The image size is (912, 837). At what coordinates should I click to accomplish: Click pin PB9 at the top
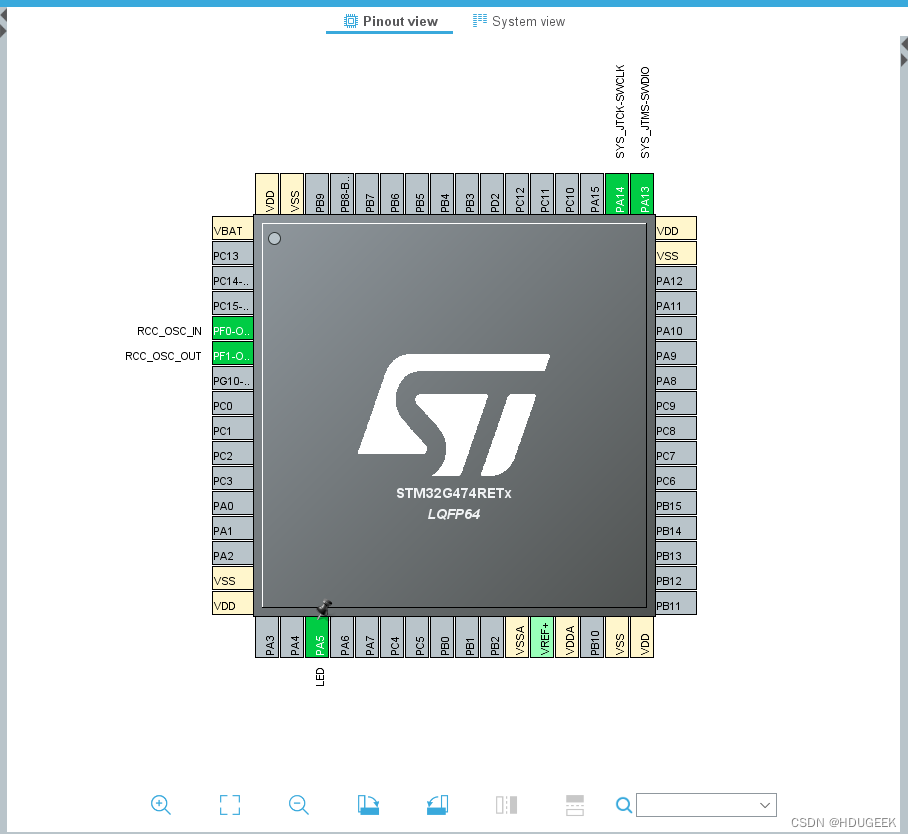pyautogui.click(x=318, y=194)
